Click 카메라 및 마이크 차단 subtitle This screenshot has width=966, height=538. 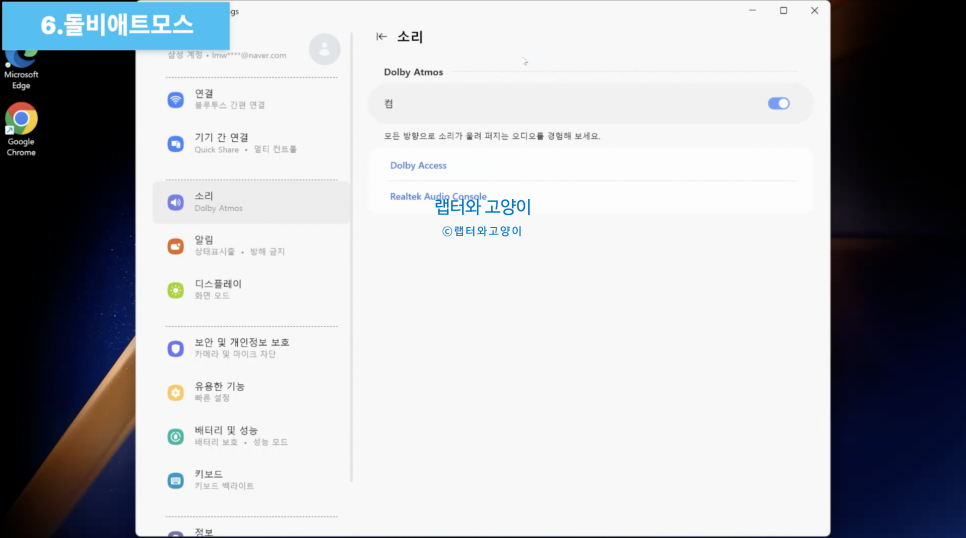point(235,354)
